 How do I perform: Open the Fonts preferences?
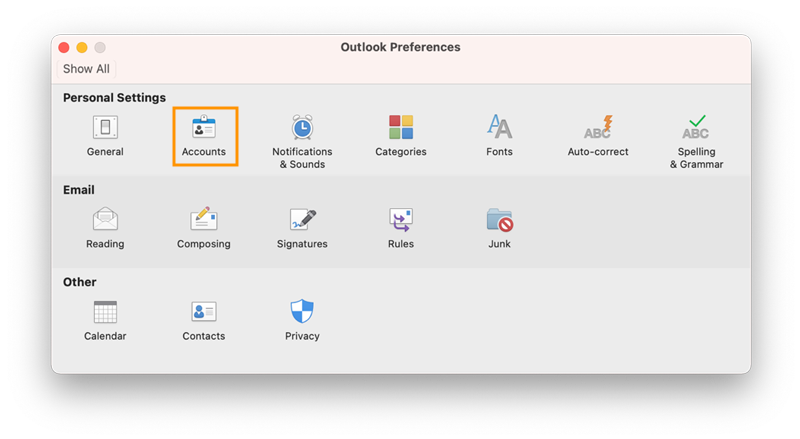point(499,136)
